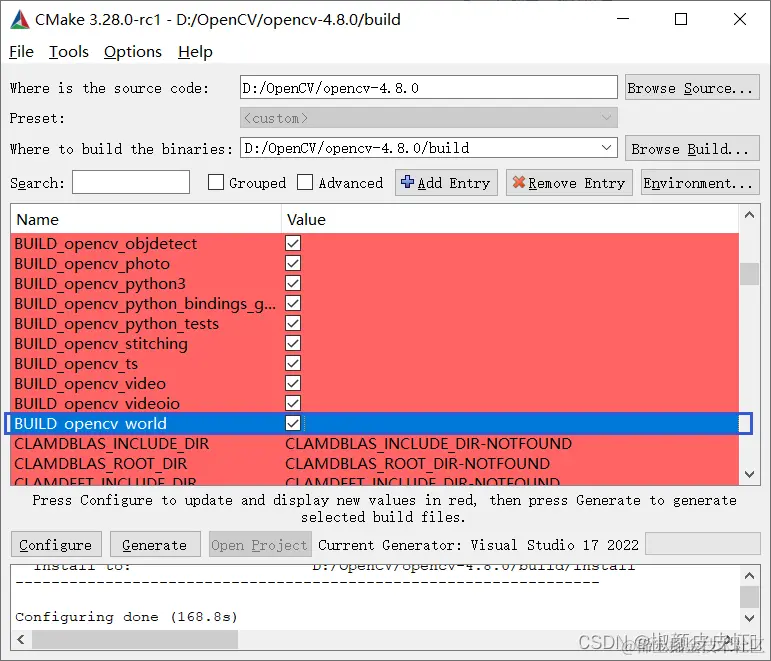Click the cache list scroll down arrow
Viewport: 771px width, 661px height.
(x=749, y=474)
